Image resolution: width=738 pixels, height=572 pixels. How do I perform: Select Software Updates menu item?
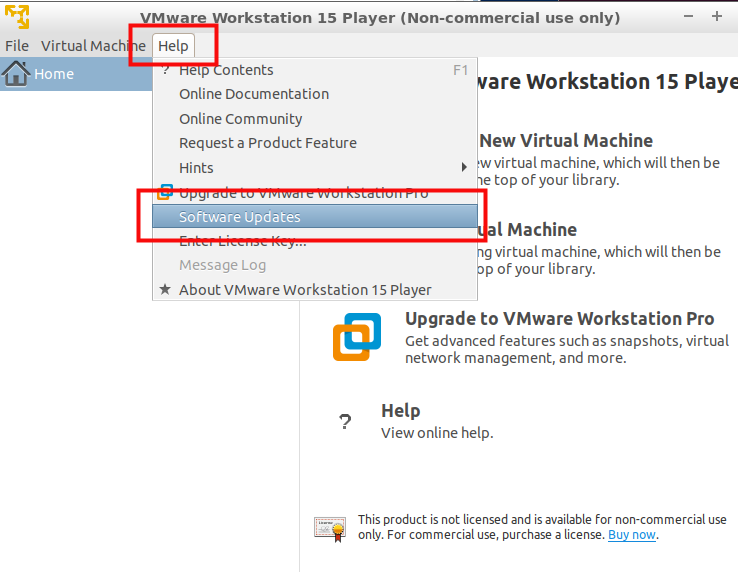click(x=315, y=217)
